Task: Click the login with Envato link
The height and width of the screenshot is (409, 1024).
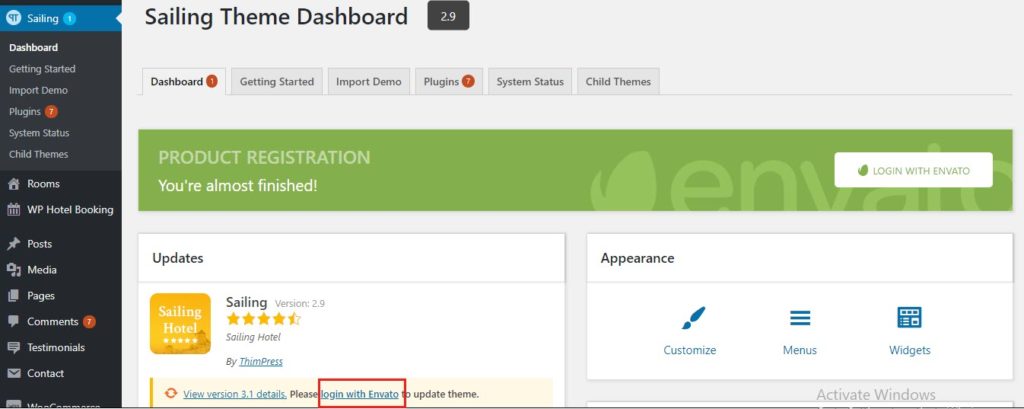Action: point(360,394)
